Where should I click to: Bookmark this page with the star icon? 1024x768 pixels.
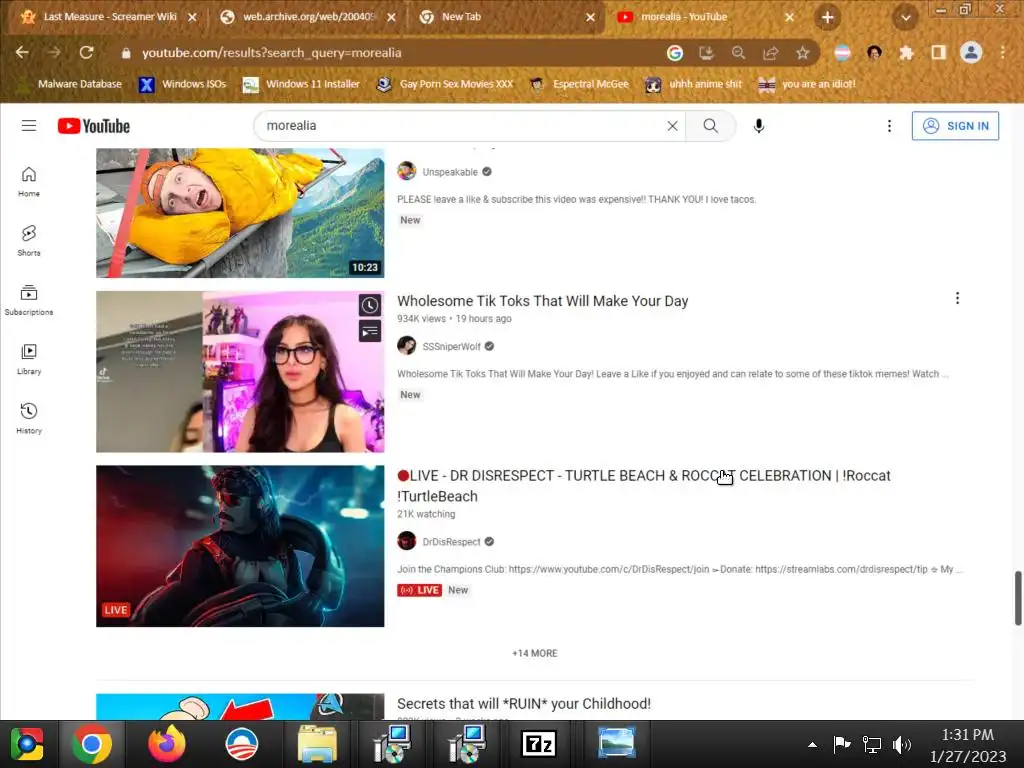803,53
